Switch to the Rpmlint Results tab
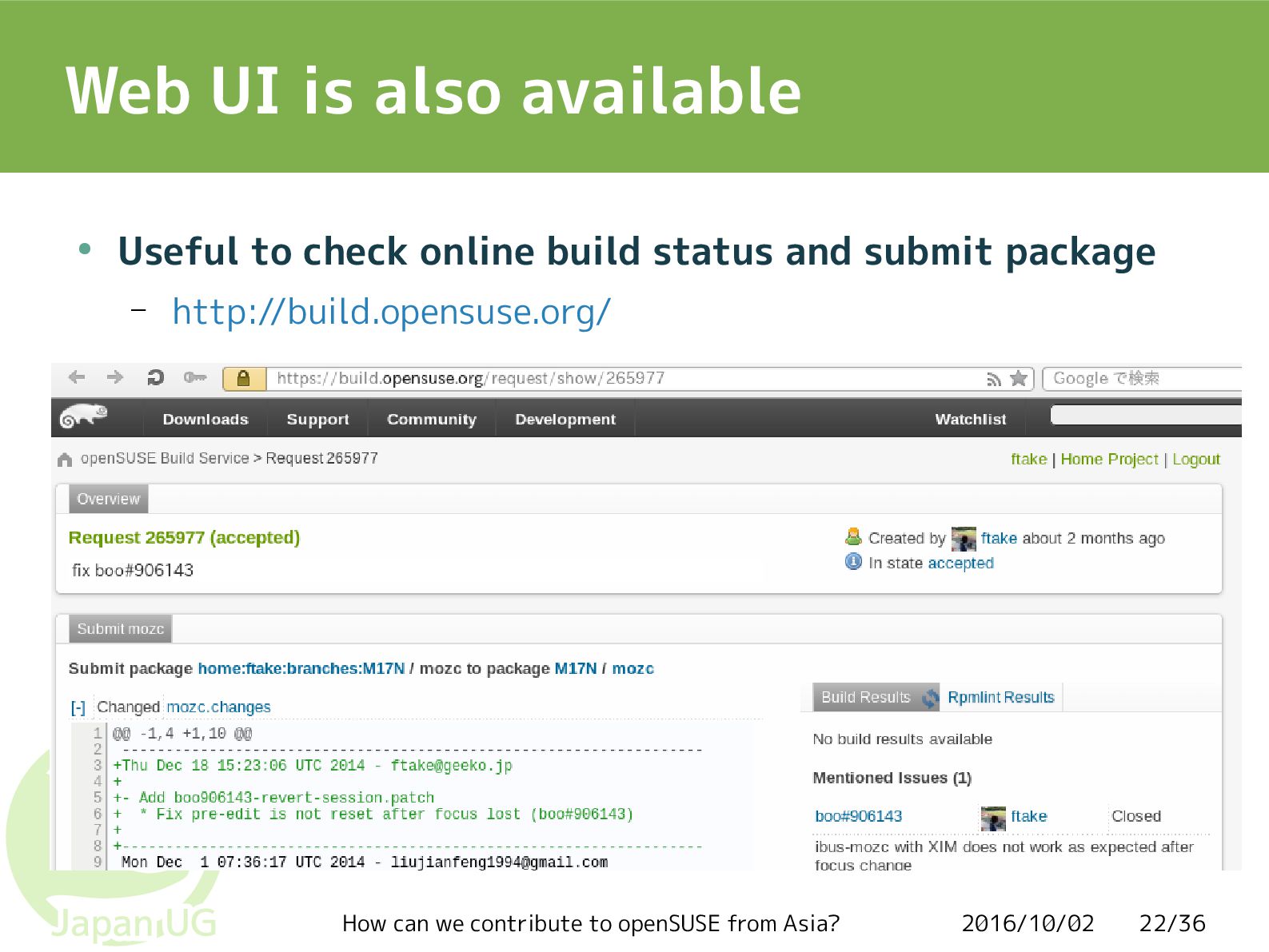Viewport: 1269px width, 952px height. tap(1001, 697)
